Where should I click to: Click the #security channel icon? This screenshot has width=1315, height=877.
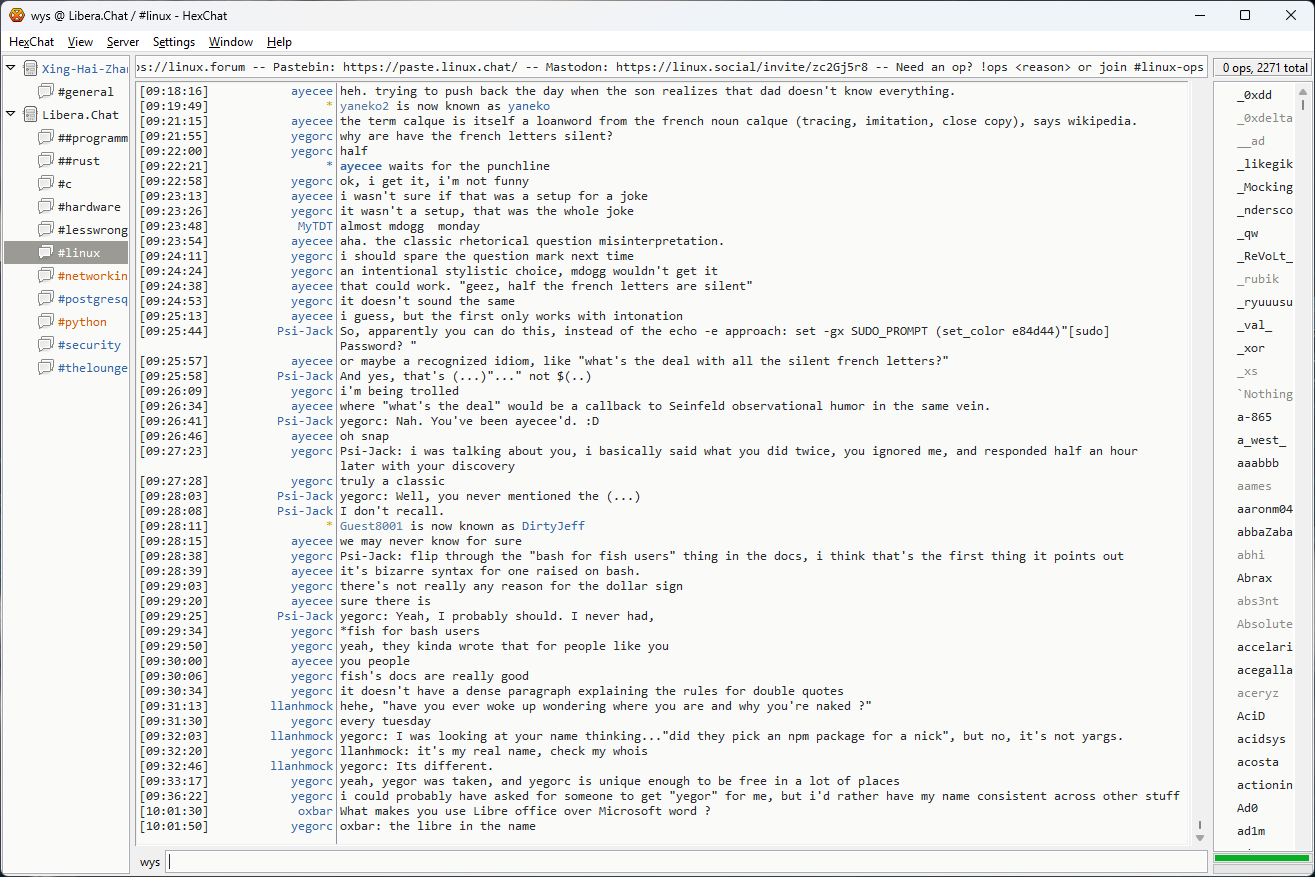click(46, 345)
